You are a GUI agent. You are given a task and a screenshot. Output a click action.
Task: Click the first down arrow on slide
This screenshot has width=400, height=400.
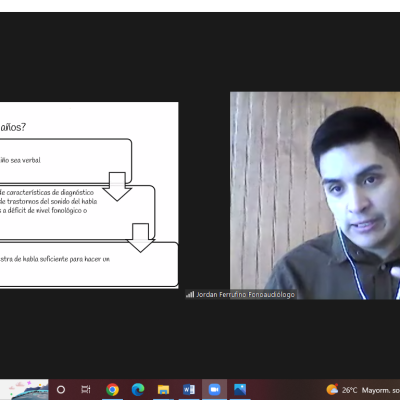pos(117,187)
